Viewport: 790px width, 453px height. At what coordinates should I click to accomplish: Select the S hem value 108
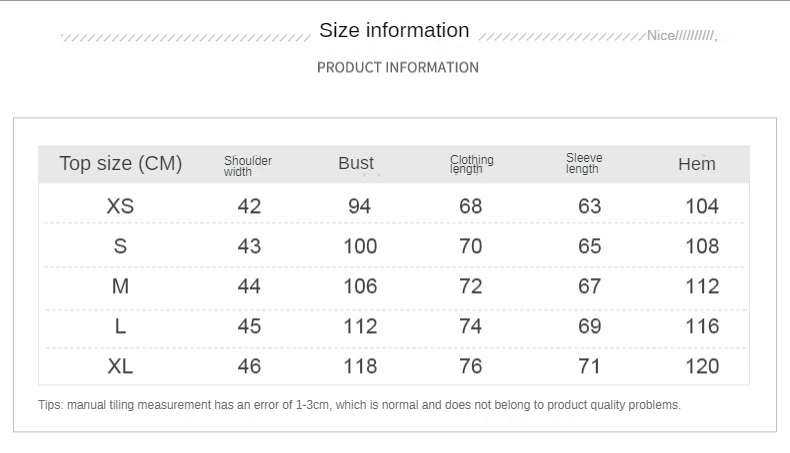click(702, 246)
